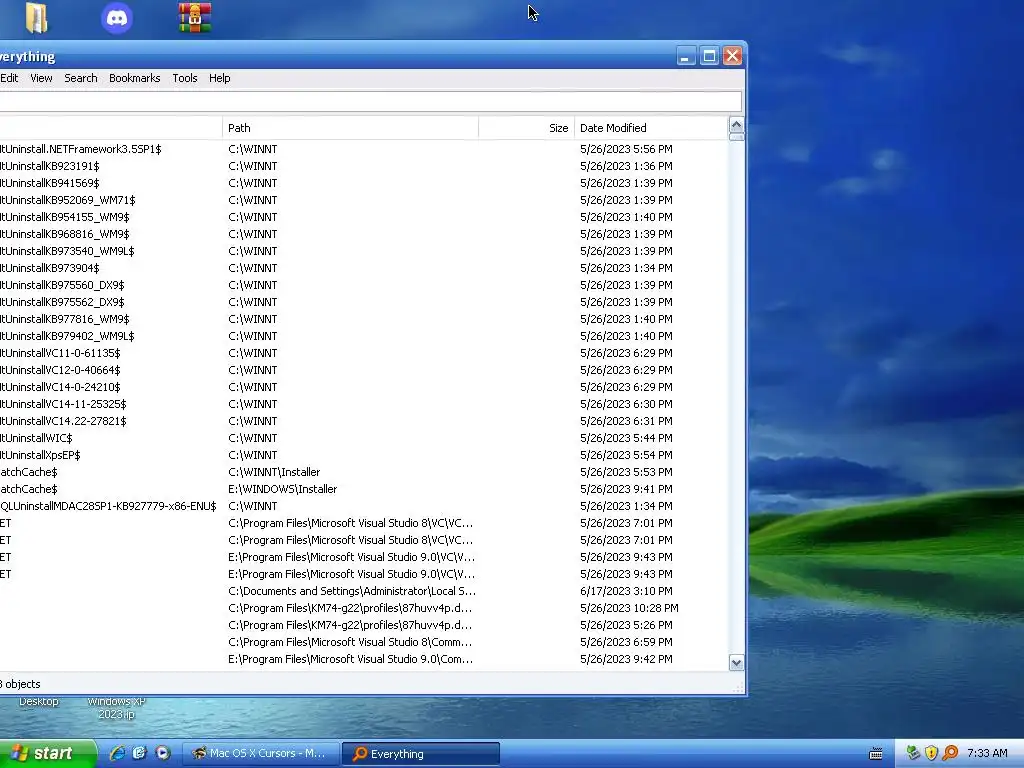Open the Tools menu

(x=185, y=78)
